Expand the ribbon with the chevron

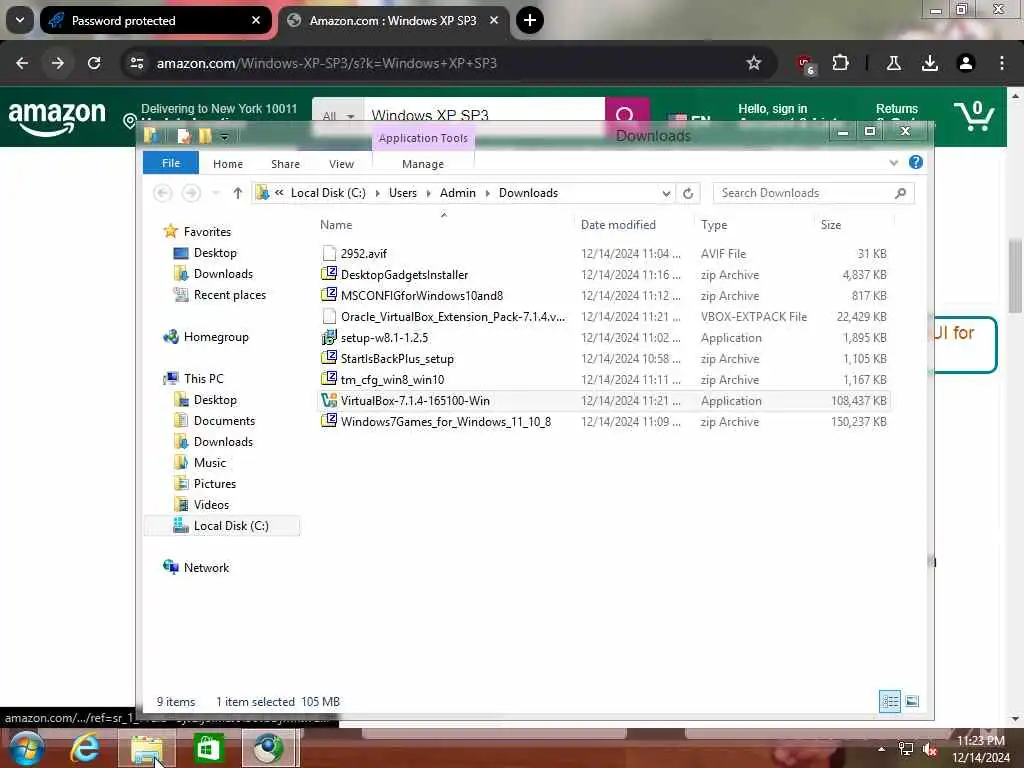coord(893,163)
